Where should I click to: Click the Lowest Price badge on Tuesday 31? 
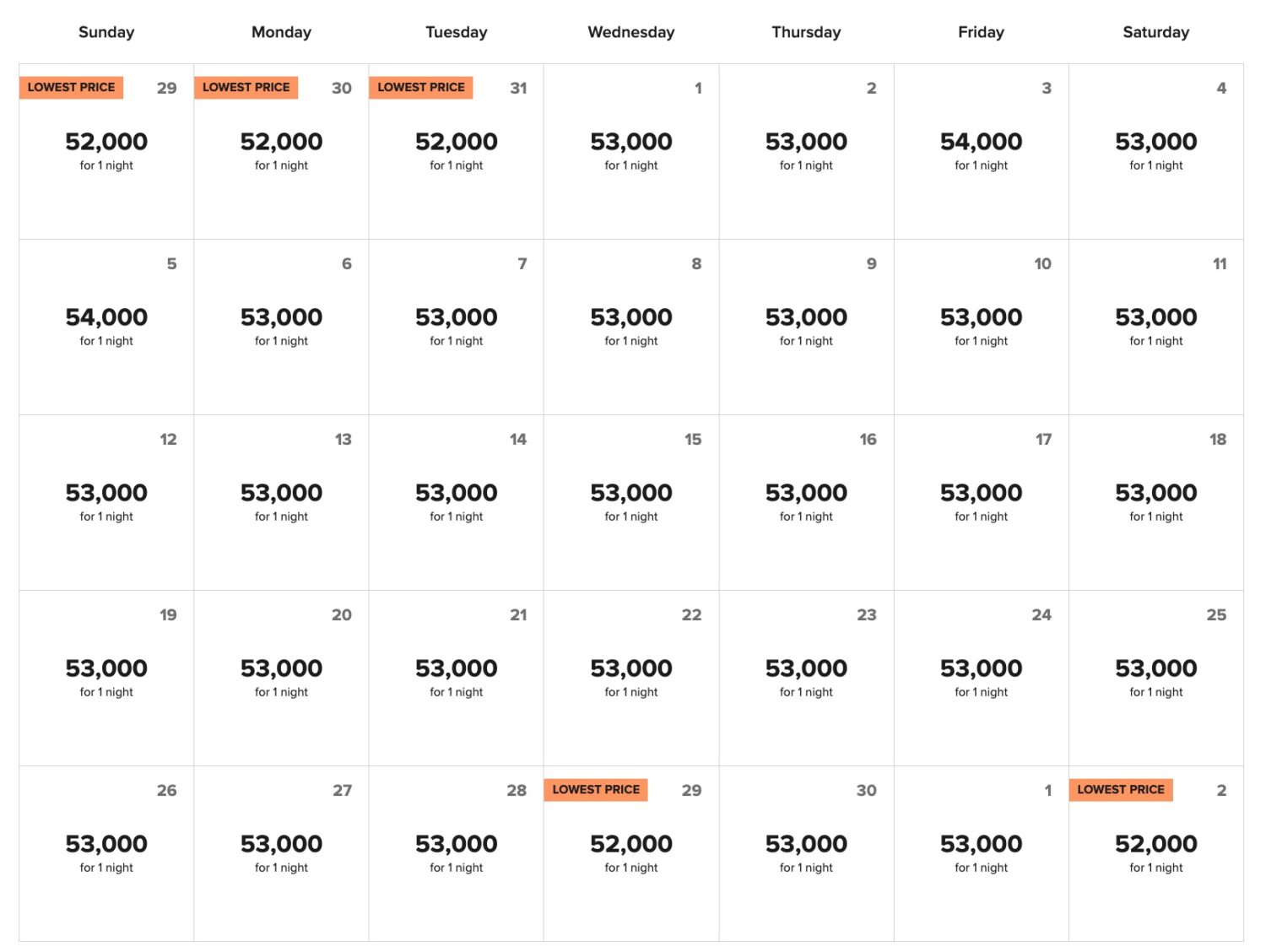(x=421, y=88)
